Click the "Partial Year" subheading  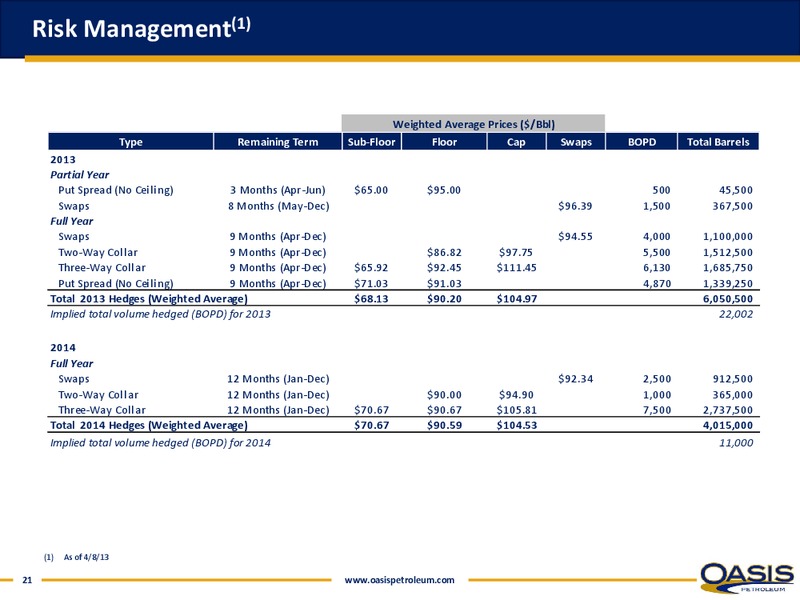tap(80, 175)
